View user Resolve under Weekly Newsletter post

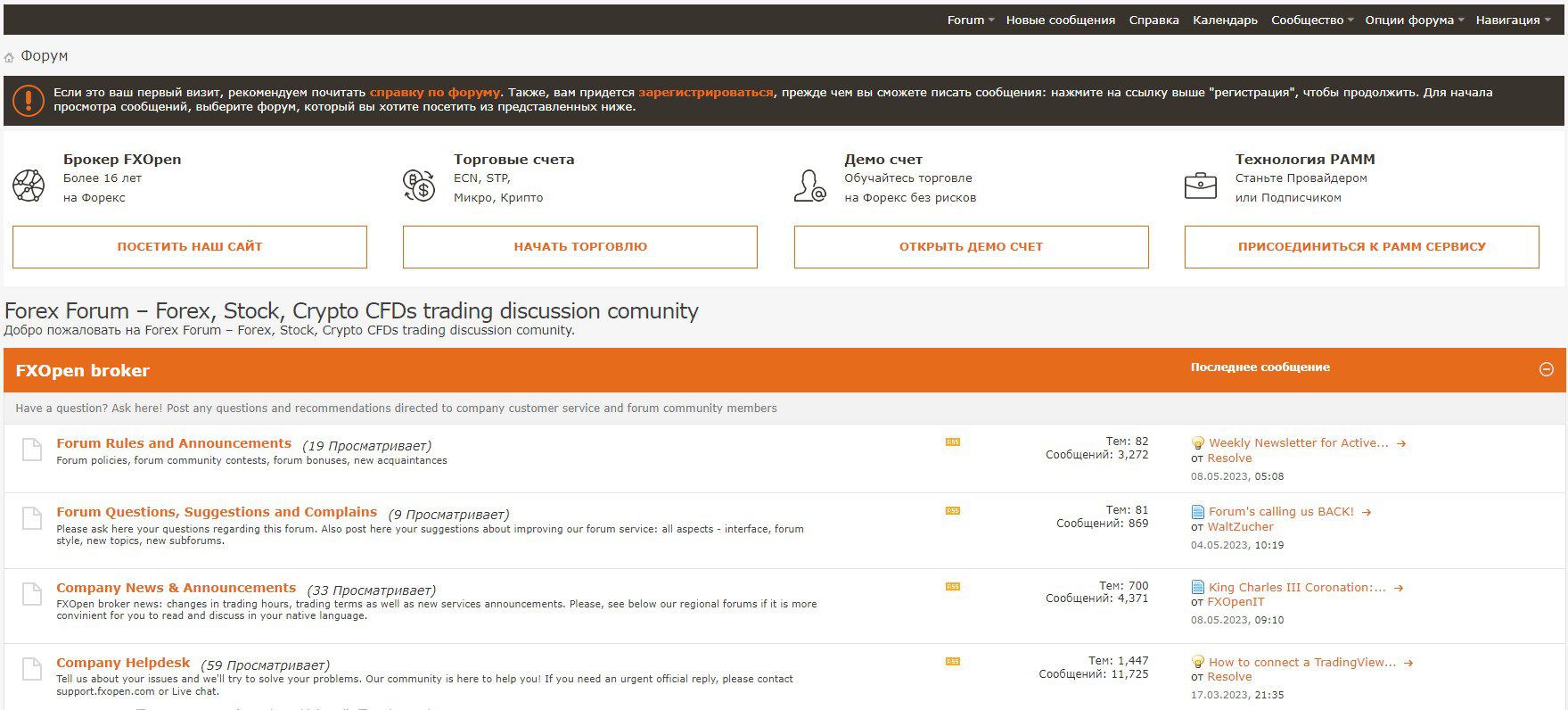coord(1229,458)
